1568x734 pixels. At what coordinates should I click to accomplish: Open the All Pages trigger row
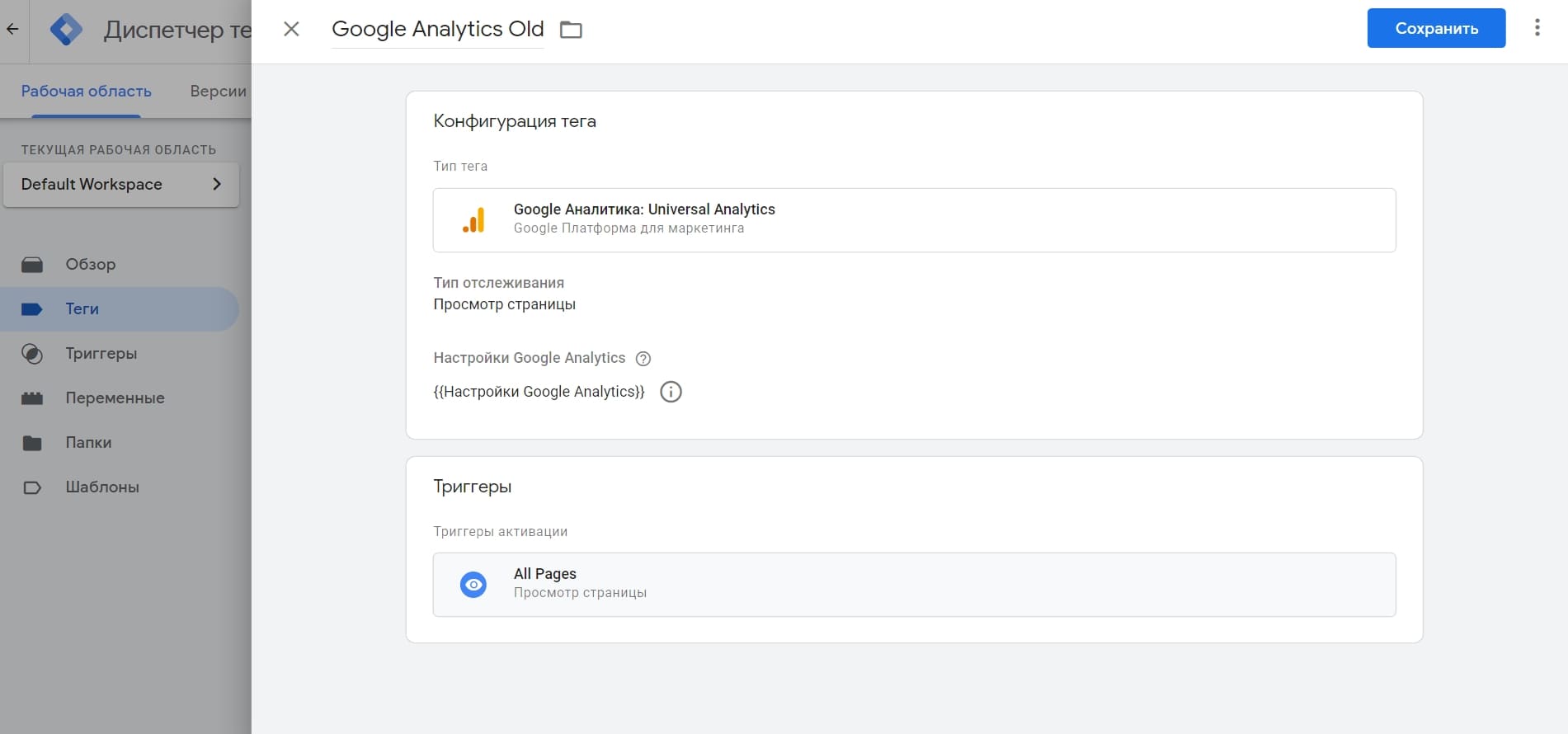[x=914, y=585]
